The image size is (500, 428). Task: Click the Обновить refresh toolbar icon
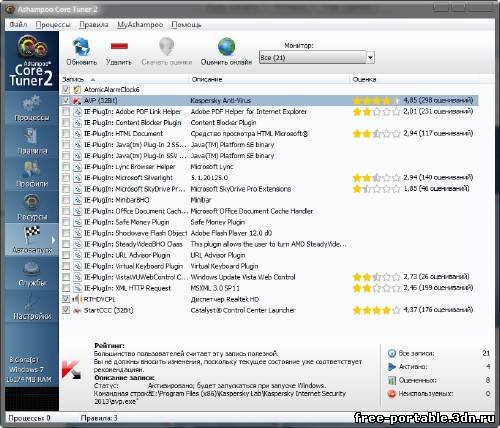point(82,46)
